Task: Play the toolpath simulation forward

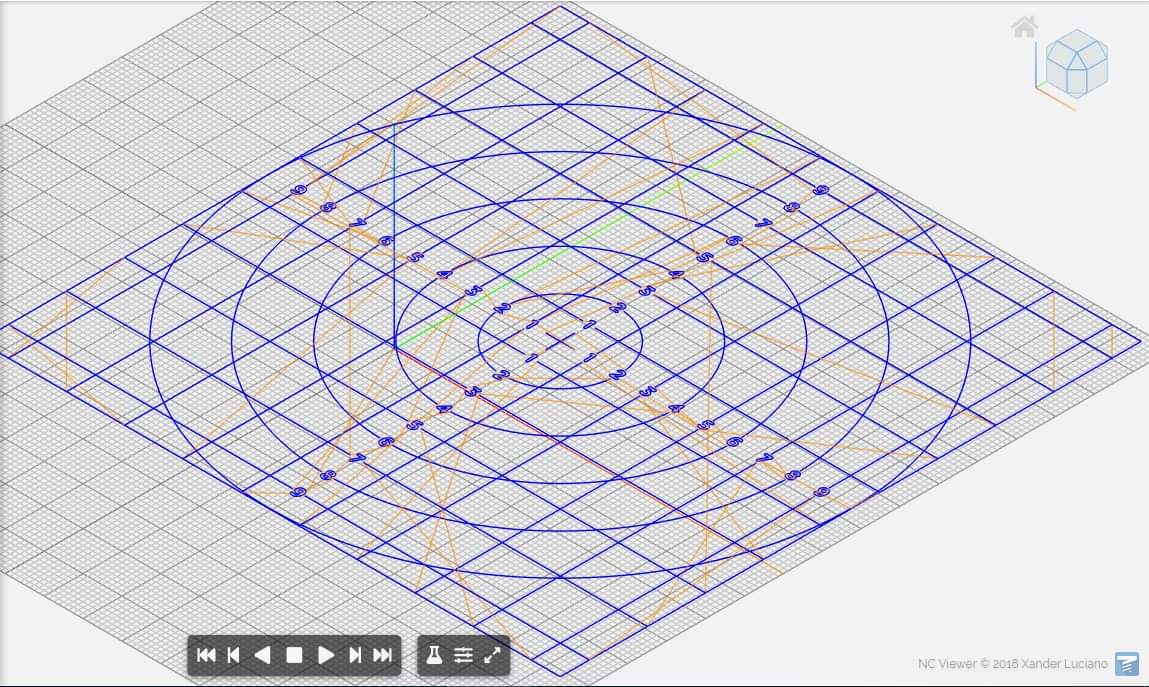Action: point(325,655)
